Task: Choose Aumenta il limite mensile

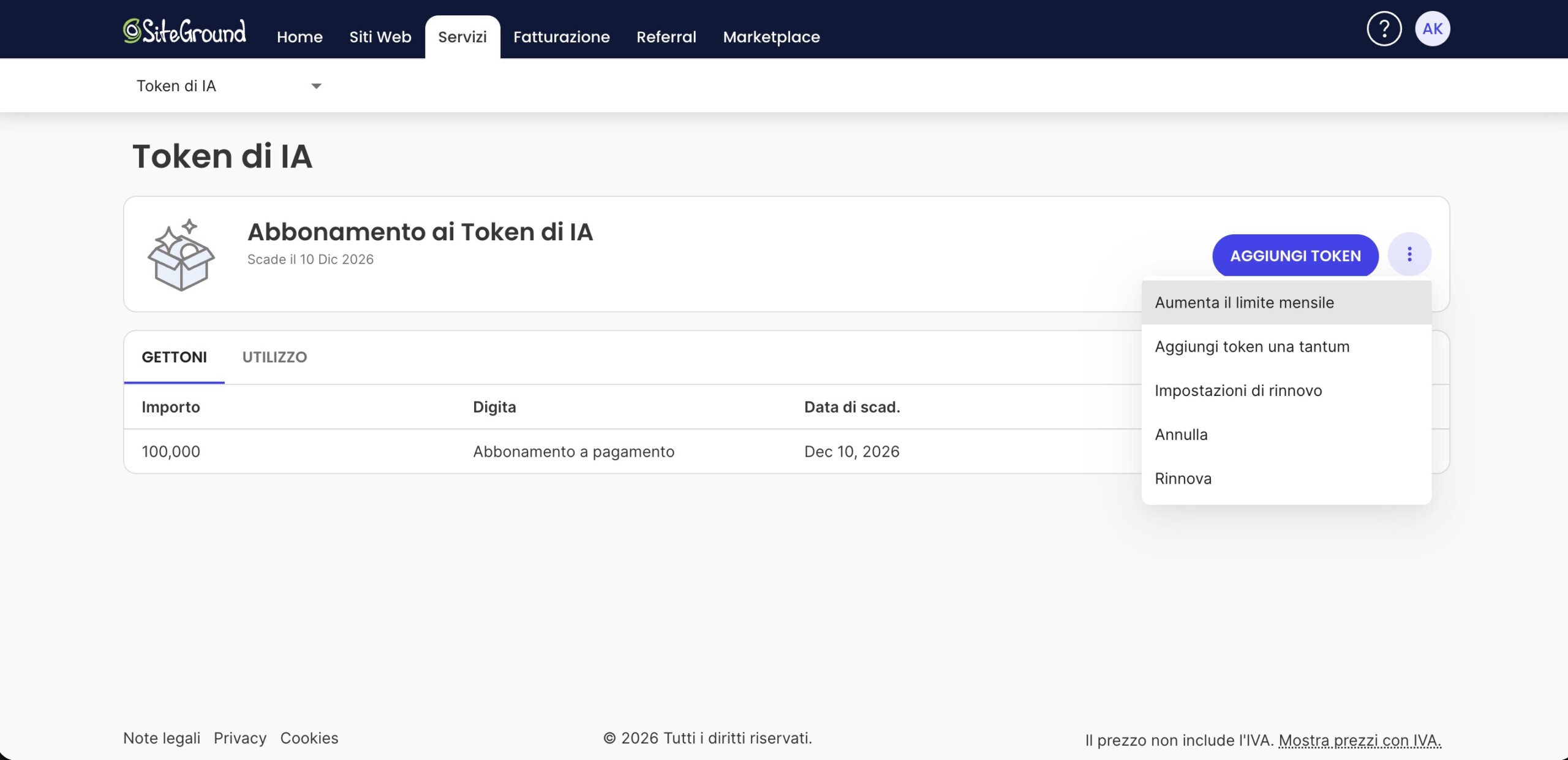Action: [1286, 302]
